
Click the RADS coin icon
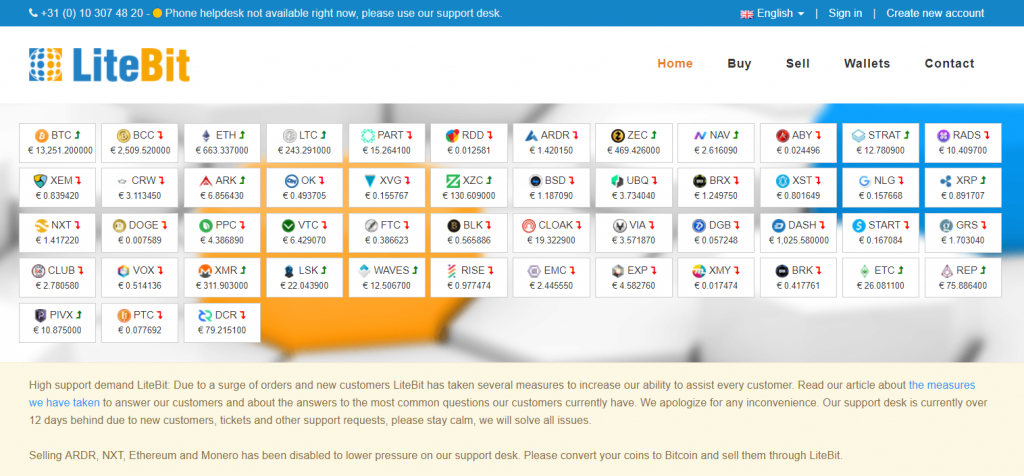coord(943,136)
